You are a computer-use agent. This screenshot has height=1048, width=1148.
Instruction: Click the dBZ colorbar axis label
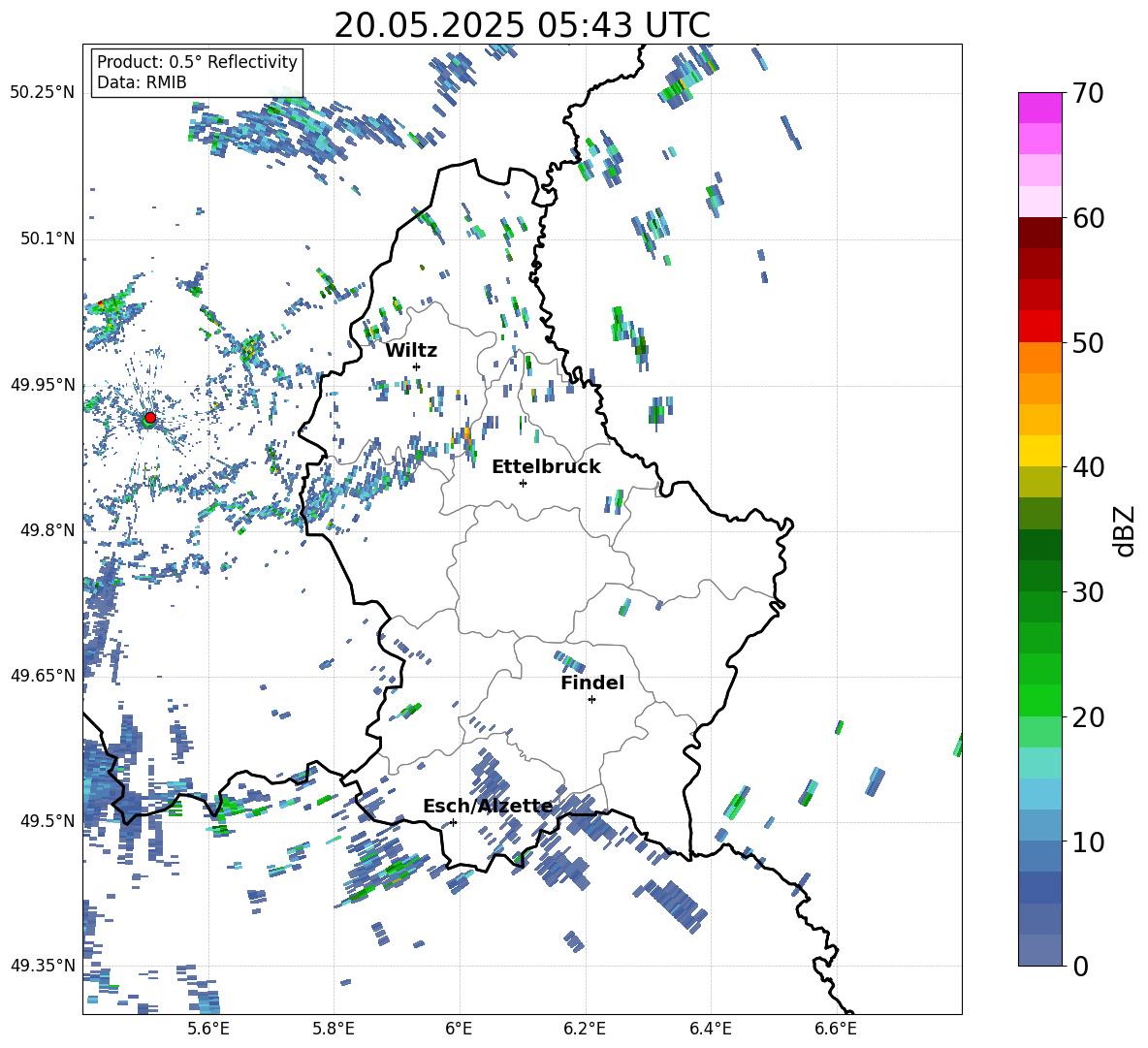tap(1123, 530)
